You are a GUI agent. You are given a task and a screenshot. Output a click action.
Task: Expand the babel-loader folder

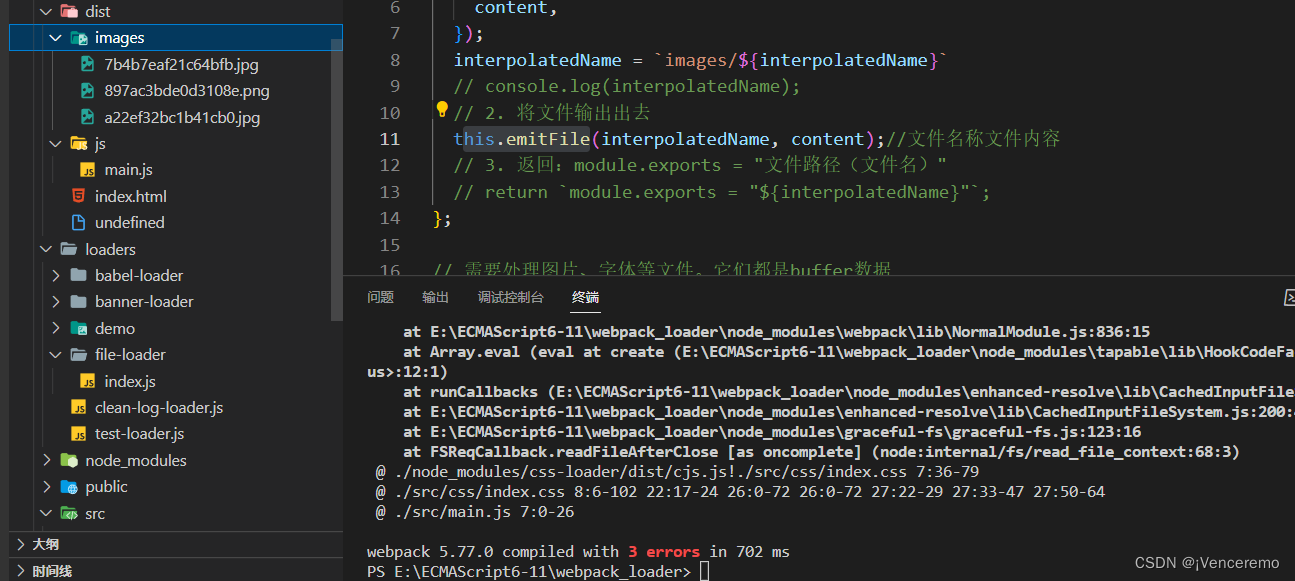pos(57,274)
